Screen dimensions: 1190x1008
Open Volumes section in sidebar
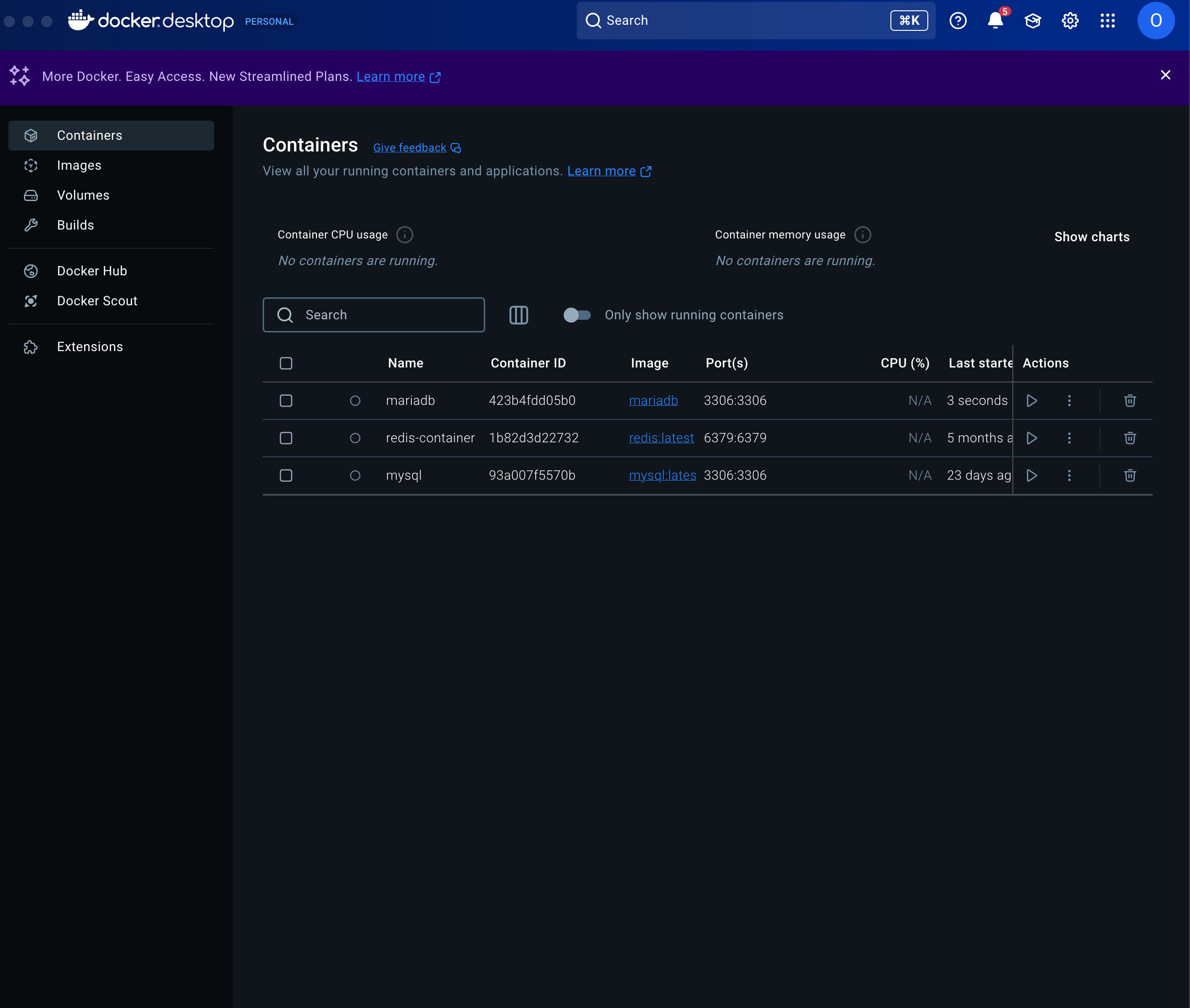click(83, 195)
